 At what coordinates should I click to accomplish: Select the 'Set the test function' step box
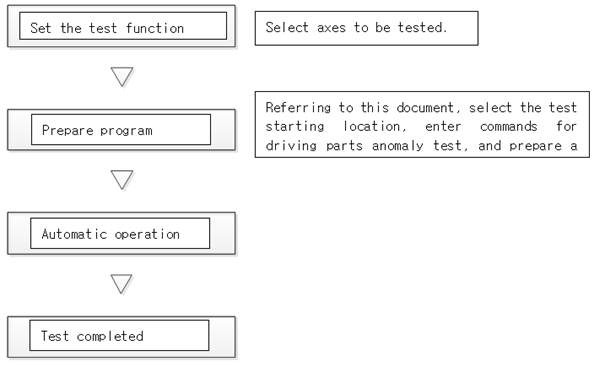122,26
